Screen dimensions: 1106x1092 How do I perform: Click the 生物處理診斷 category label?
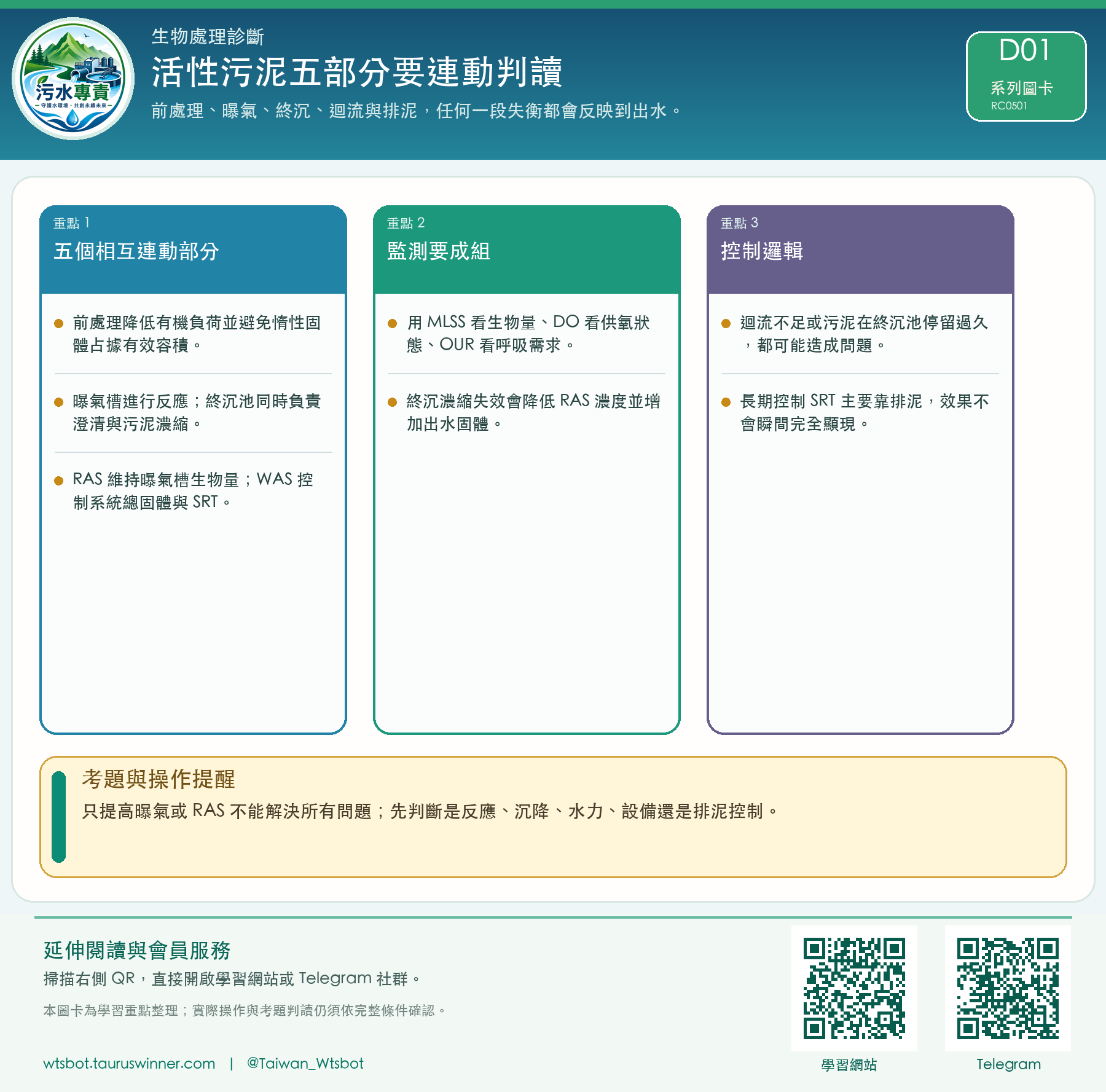click(208, 36)
